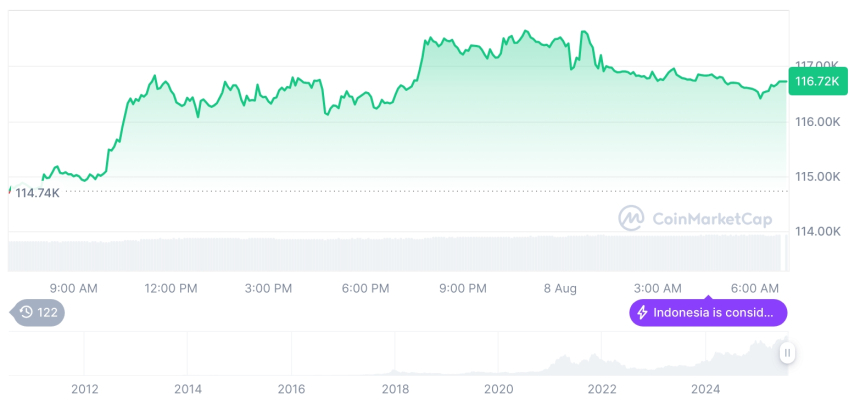This screenshot has height=401, width=860.
Task: Click the 114.00K price axis label
Action: (816, 231)
